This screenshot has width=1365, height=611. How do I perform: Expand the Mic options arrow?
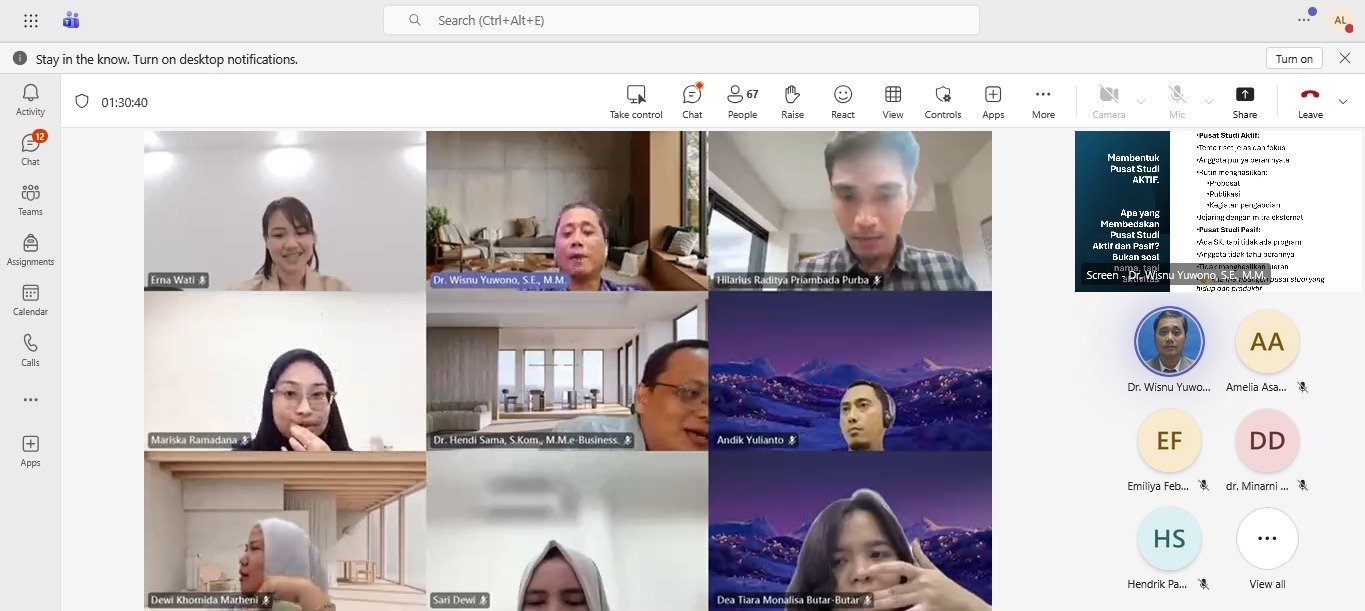click(x=1209, y=102)
